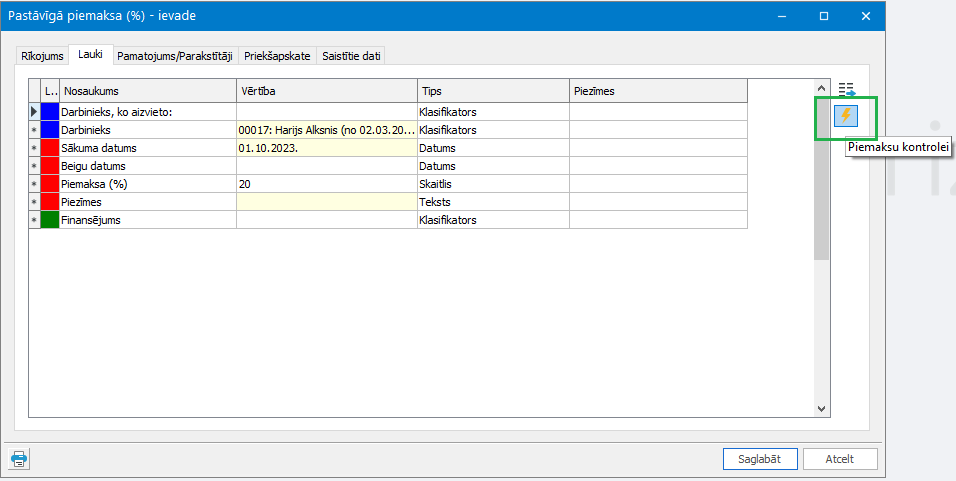The image size is (956, 481).
Task: Click the printer icon in bottom left
Action: click(x=20, y=459)
